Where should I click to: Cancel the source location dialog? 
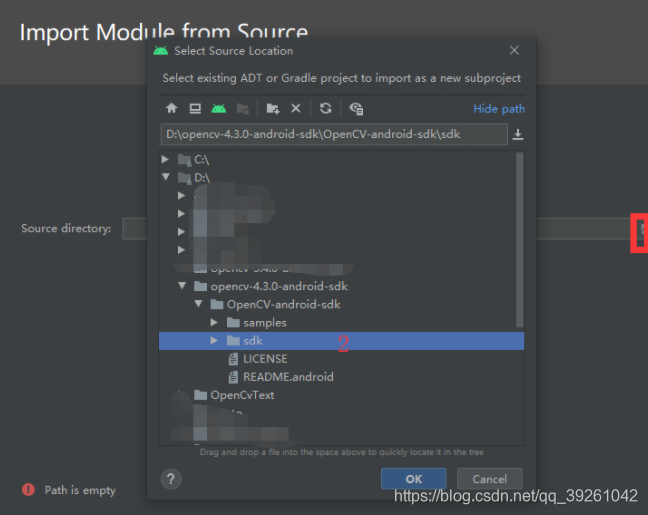tap(490, 479)
